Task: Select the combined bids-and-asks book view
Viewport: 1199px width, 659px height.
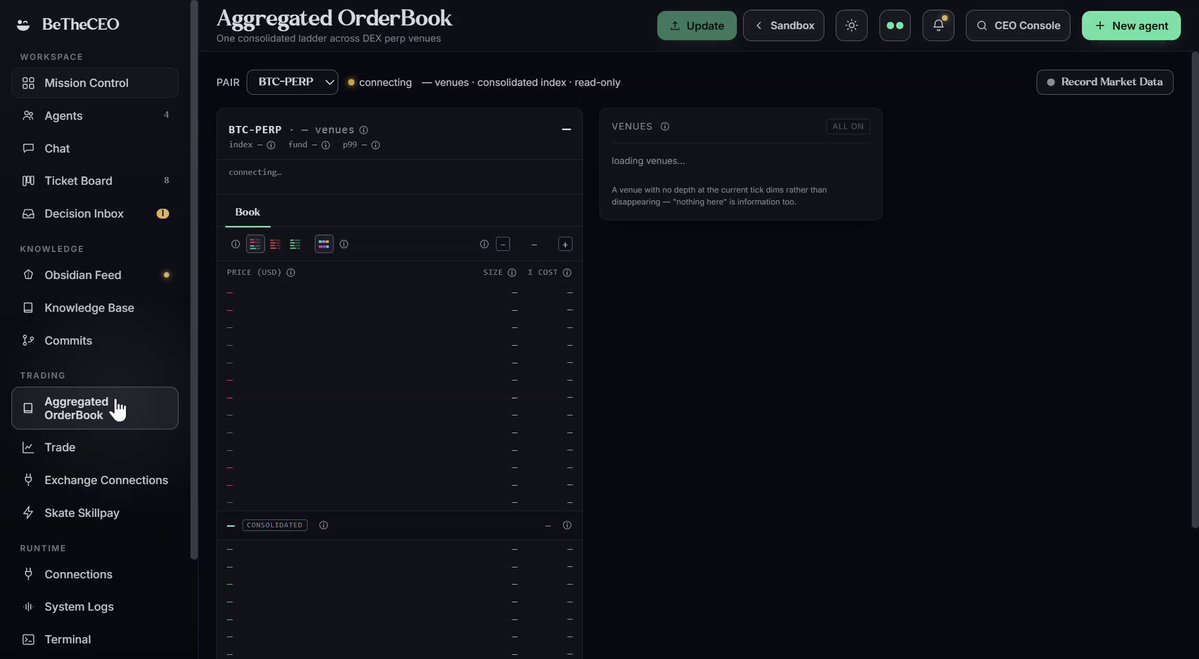Action: pos(255,245)
